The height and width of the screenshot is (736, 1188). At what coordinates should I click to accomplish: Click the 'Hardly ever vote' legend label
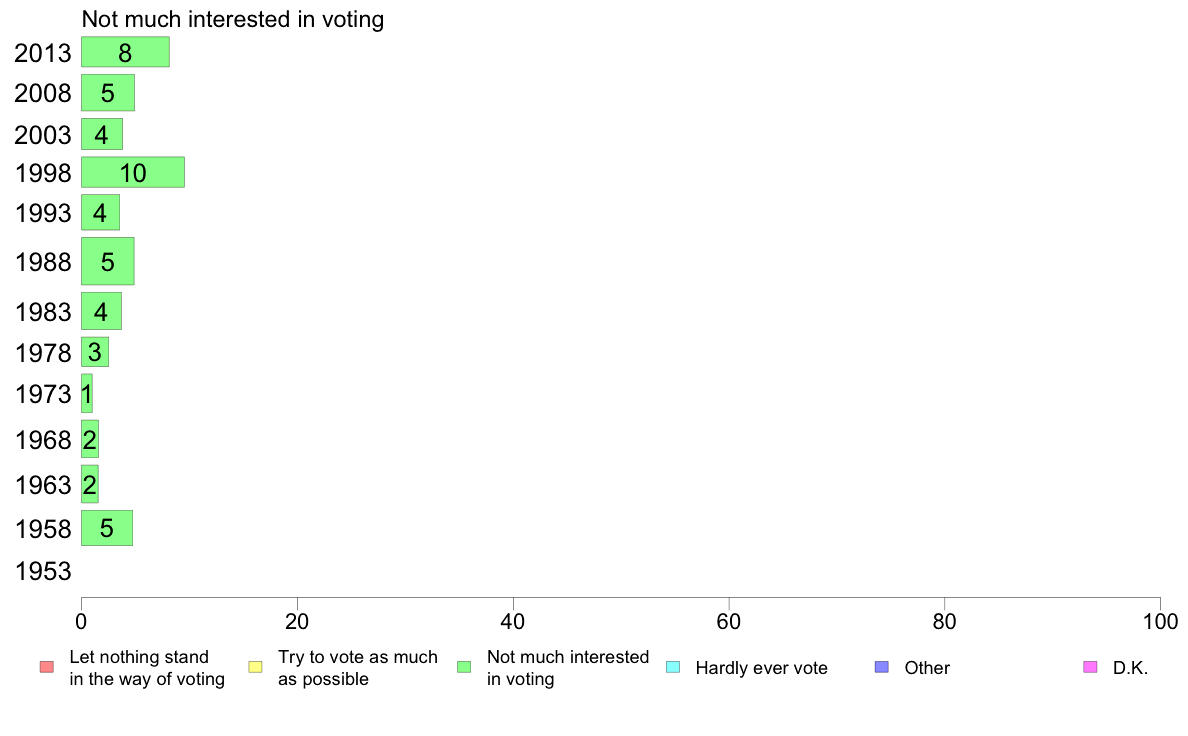[x=761, y=668]
